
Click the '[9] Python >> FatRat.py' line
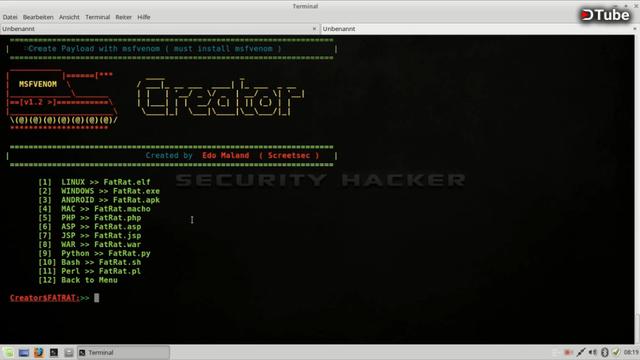tap(94, 253)
